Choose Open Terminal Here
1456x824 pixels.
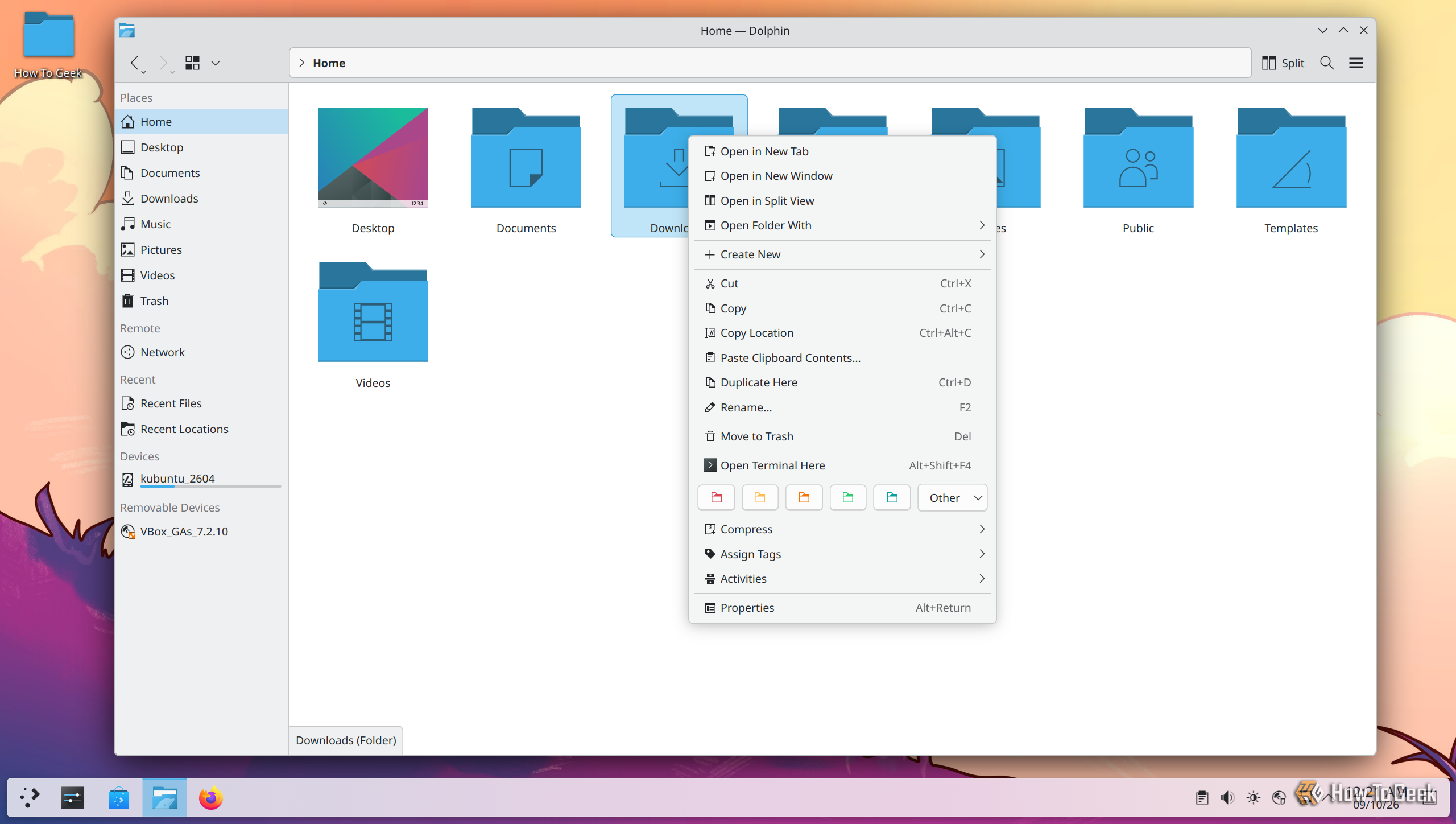(x=842, y=465)
